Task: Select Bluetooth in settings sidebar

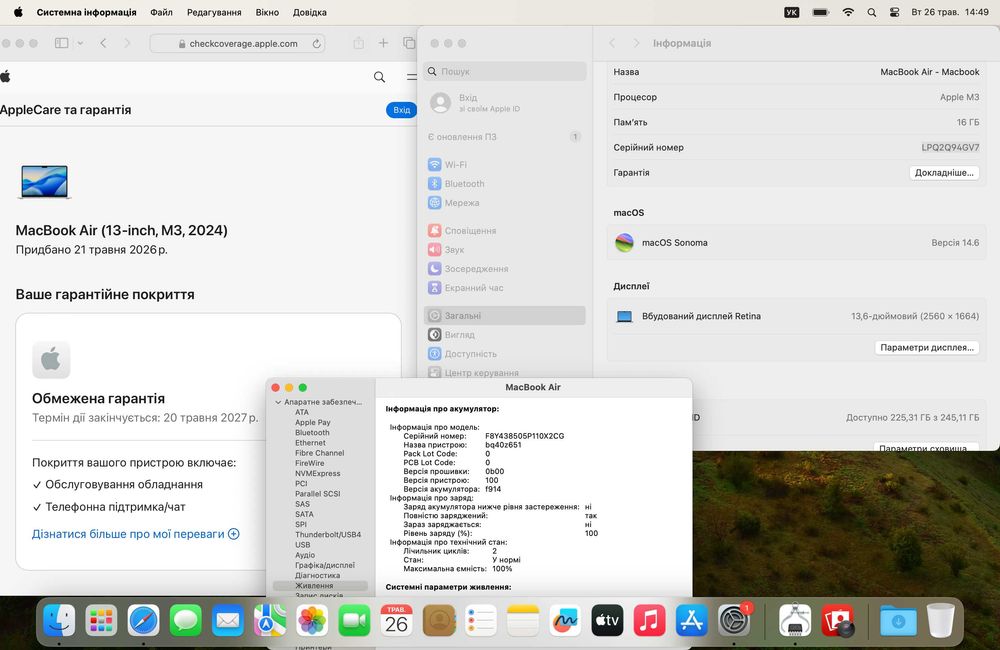Action: click(504, 184)
